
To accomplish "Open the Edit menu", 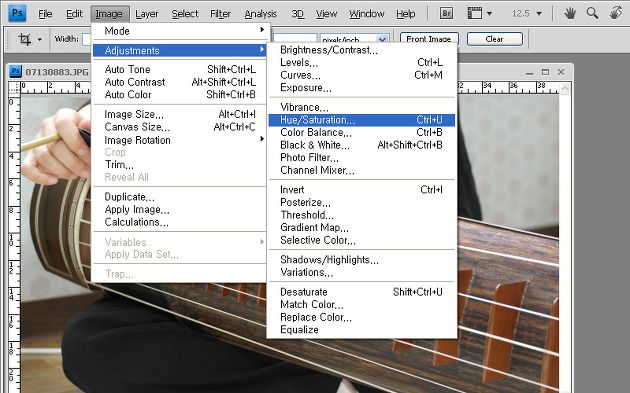I will click(x=74, y=14).
